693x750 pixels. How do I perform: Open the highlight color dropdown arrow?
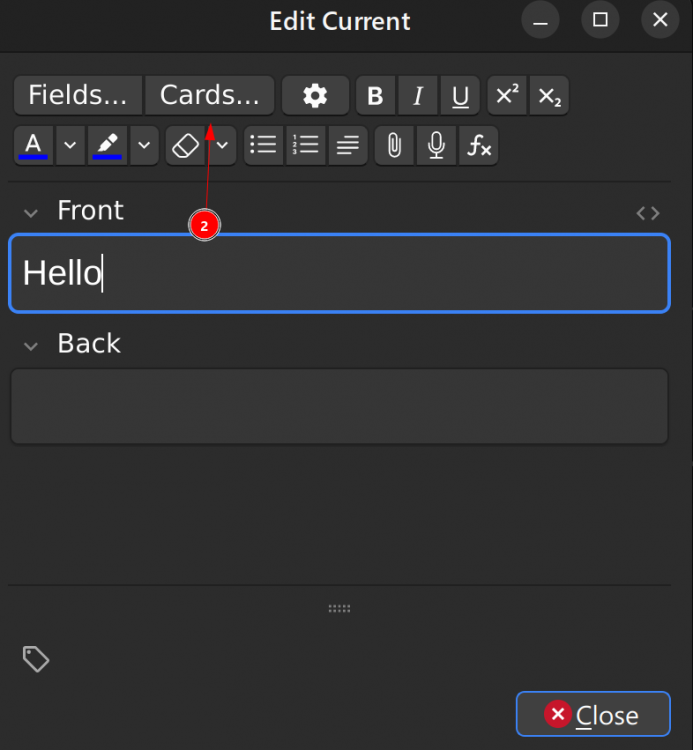tap(145, 146)
